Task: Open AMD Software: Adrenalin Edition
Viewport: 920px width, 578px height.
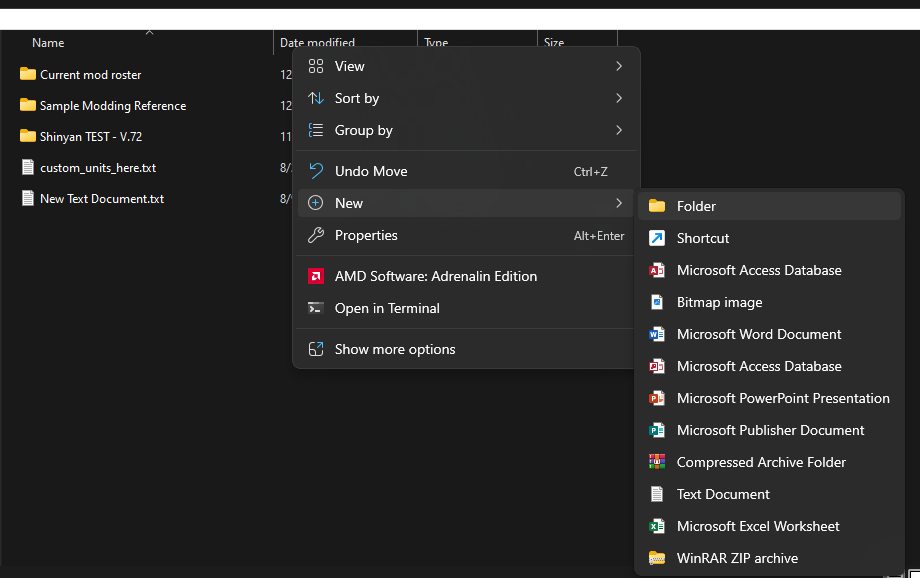Action: pyautogui.click(x=435, y=276)
